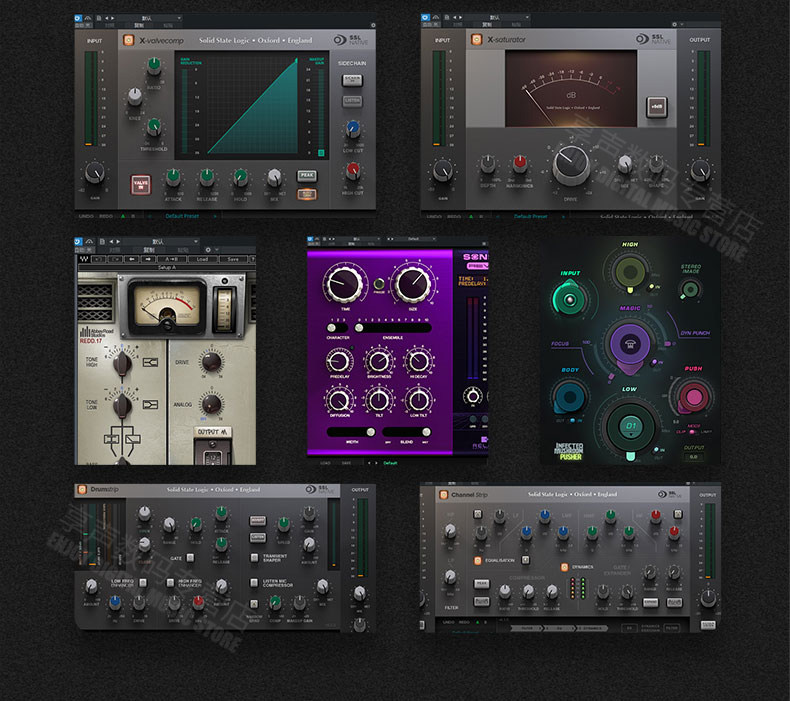The height and width of the screenshot is (701, 790).
Task: Click the MAGIC center knob in Pusher
Action: coord(629,345)
